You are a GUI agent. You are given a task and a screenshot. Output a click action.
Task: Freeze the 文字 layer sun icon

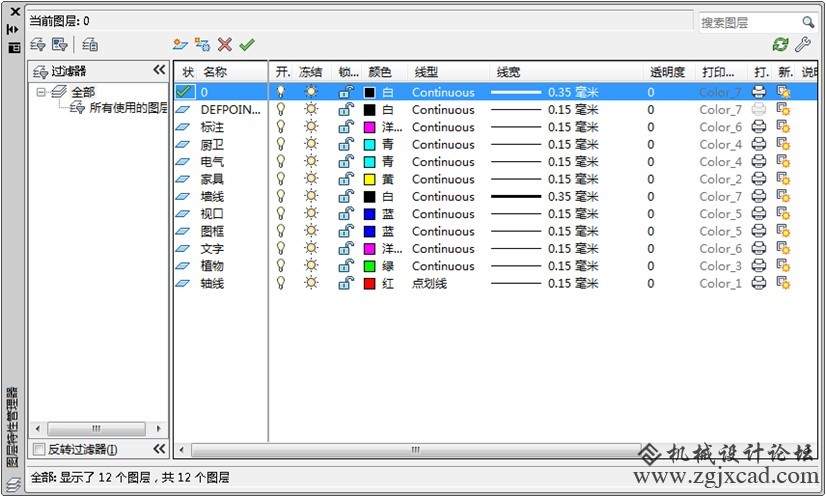(x=311, y=249)
